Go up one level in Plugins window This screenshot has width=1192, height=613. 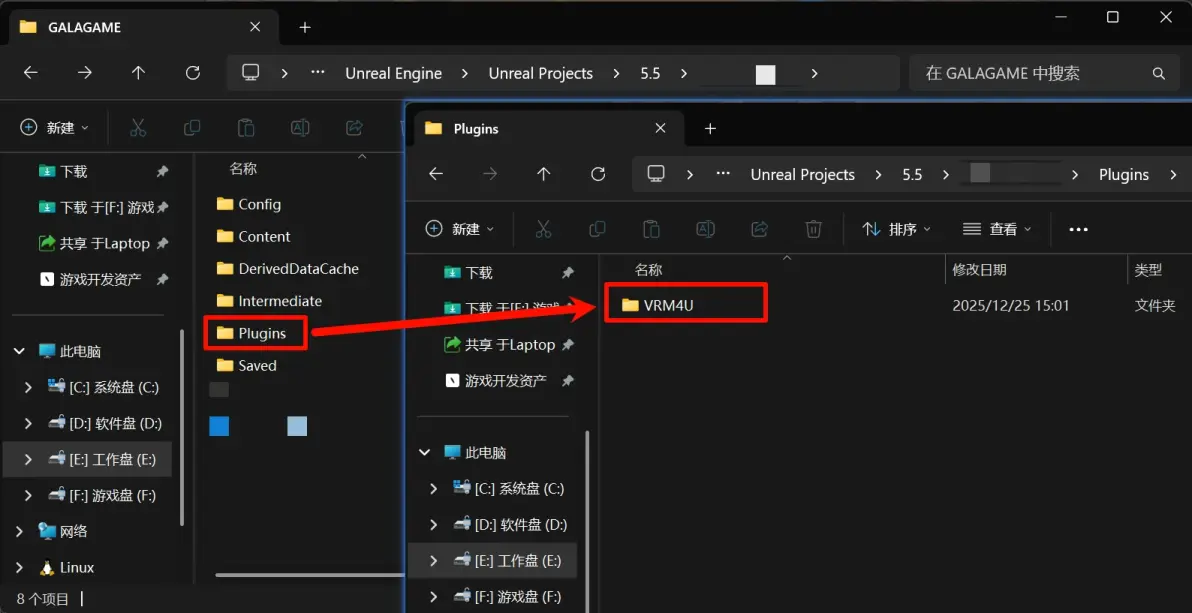(x=544, y=174)
